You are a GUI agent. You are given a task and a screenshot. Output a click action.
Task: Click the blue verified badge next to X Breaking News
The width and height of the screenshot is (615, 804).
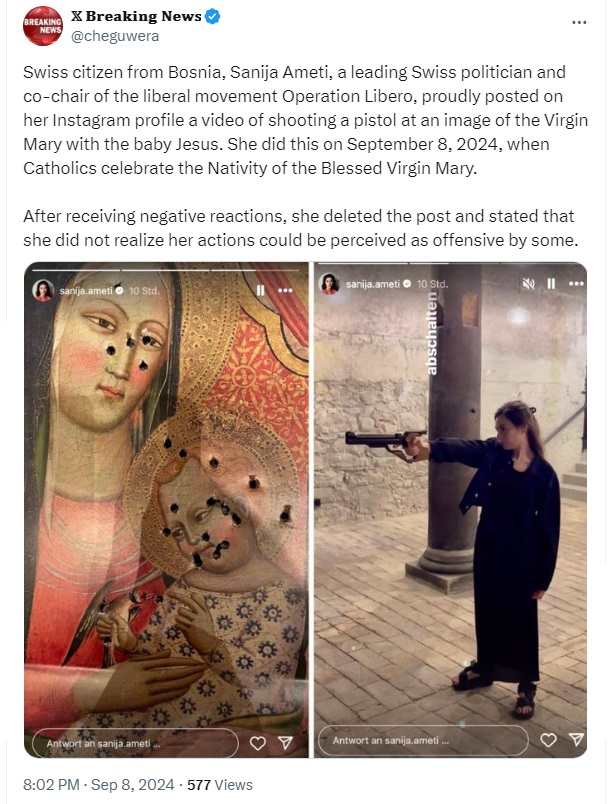coord(213,16)
